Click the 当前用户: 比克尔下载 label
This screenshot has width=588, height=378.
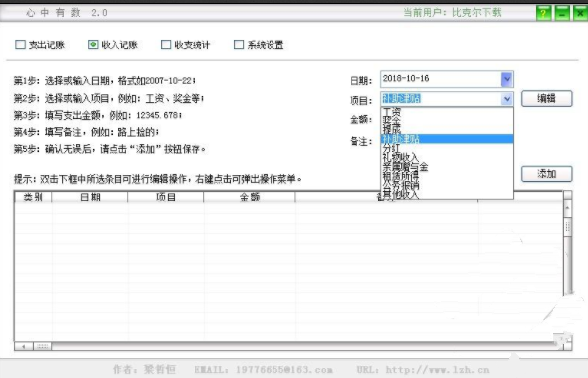click(452, 13)
